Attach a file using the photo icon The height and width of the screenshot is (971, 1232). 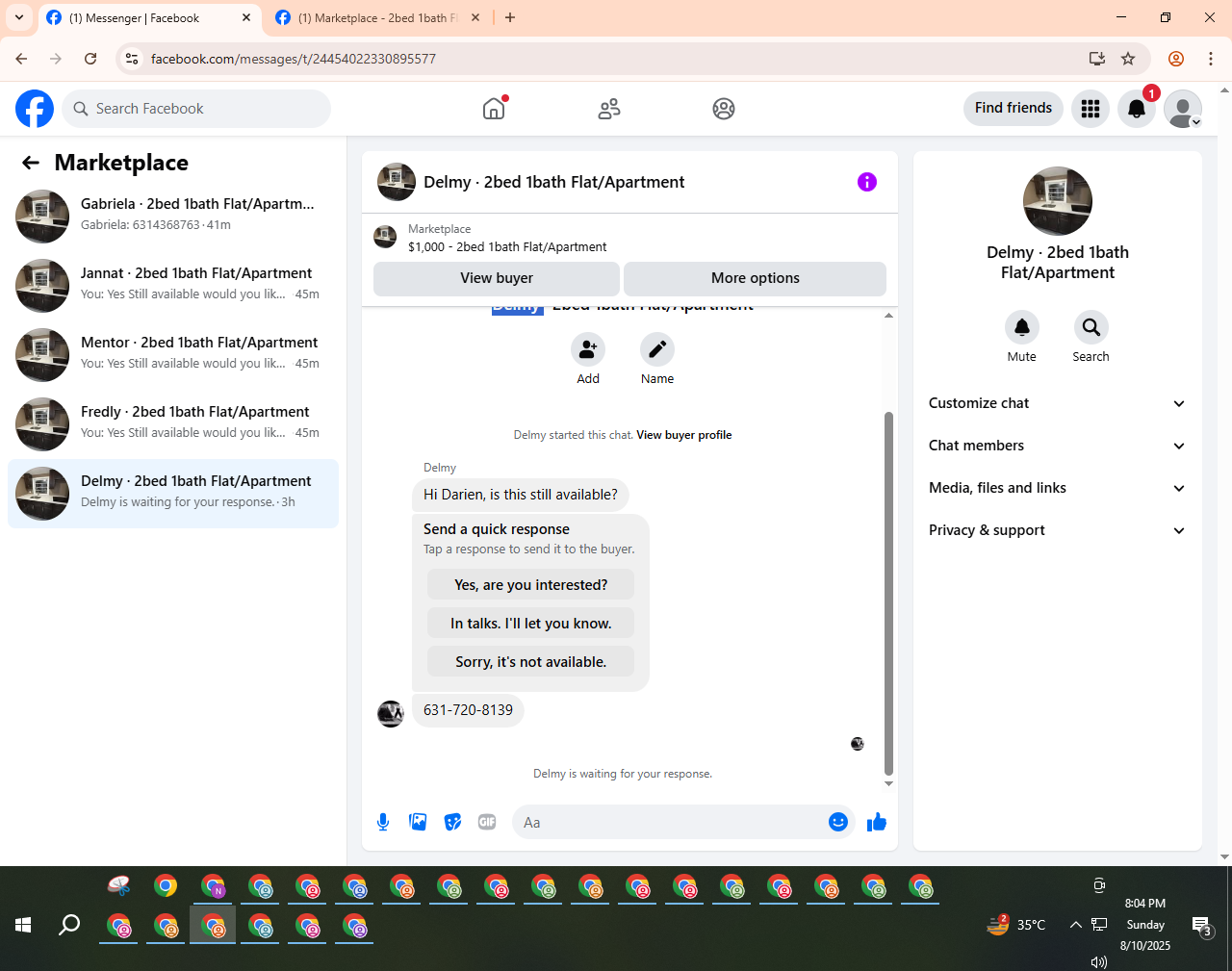point(418,822)
